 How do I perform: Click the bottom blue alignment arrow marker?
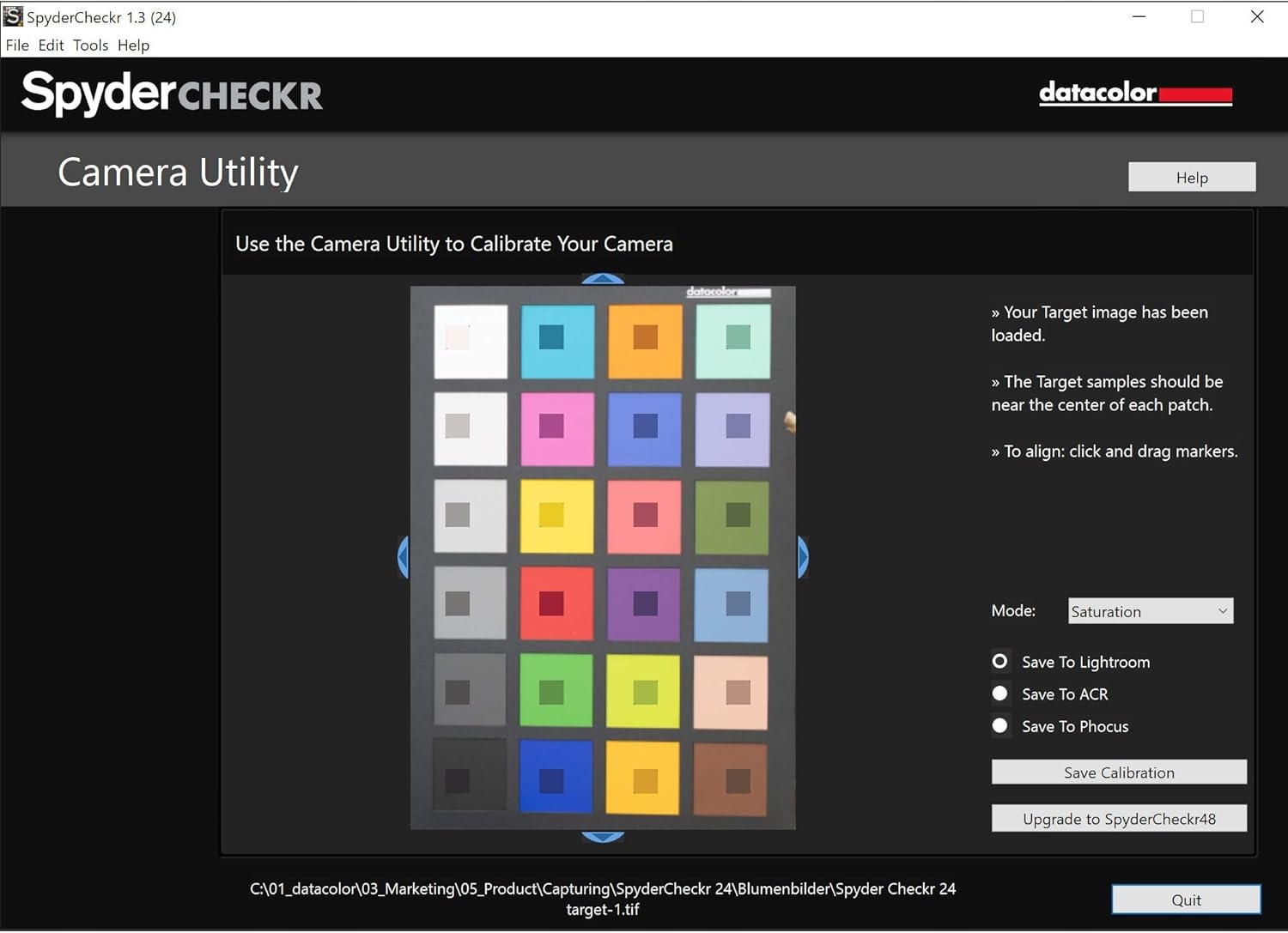[x=603, y=837]
